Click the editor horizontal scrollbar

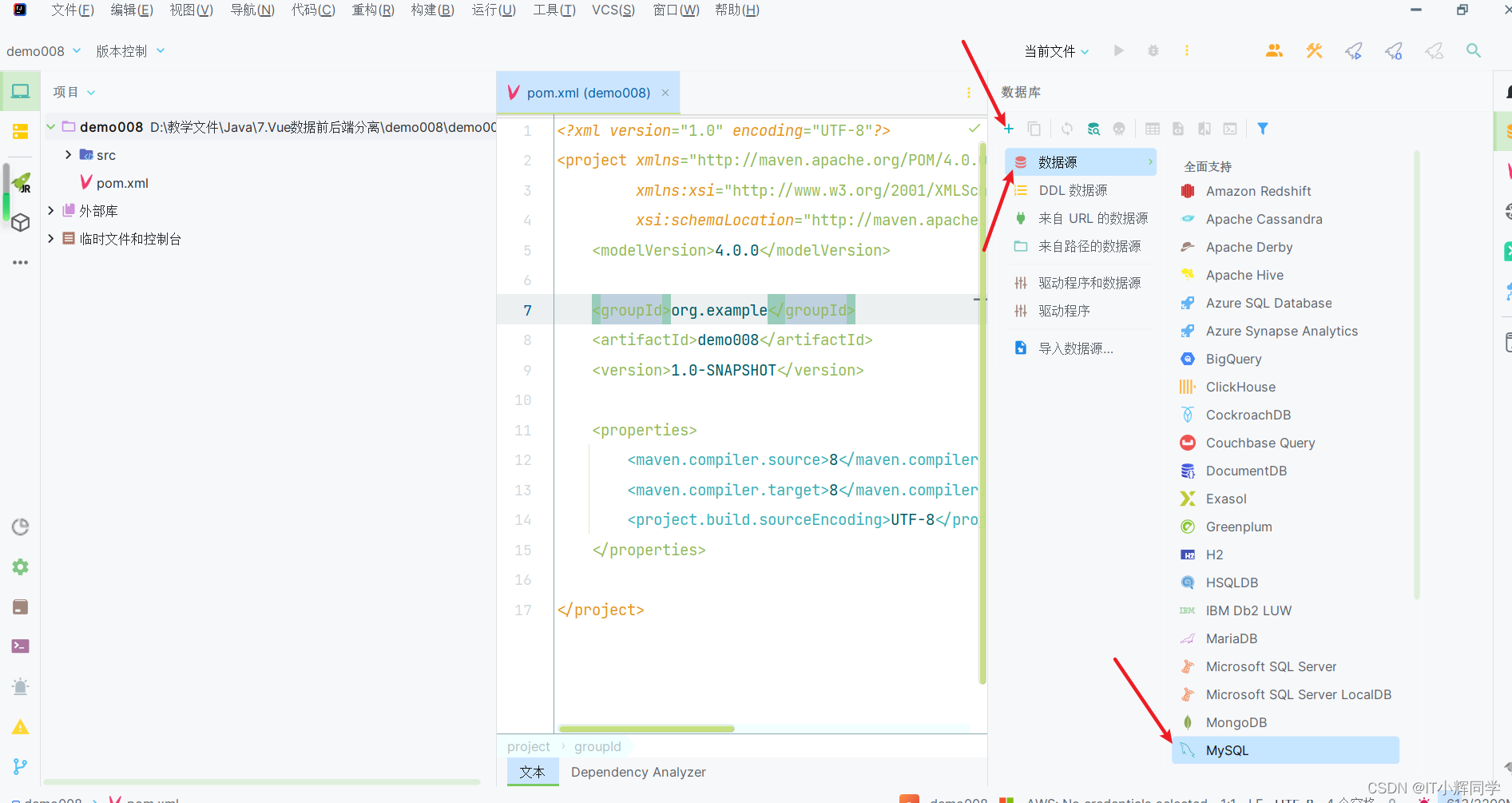tap(646, 729)
